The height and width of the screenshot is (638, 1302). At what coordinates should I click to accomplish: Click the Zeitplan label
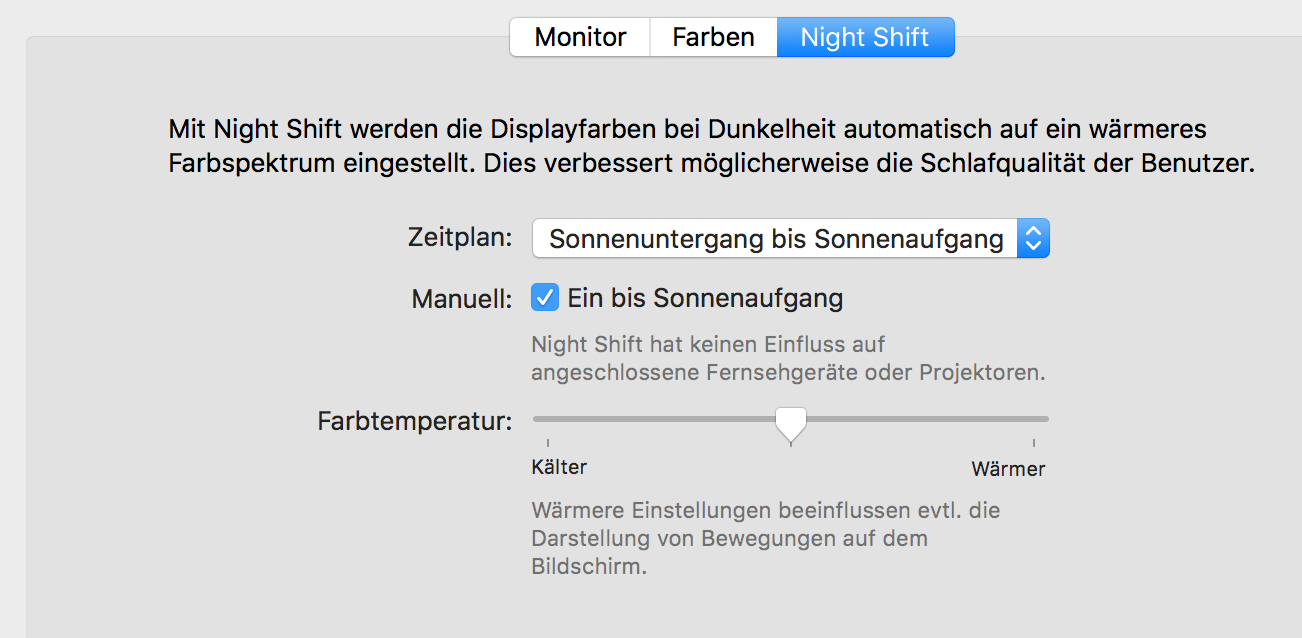460,238
